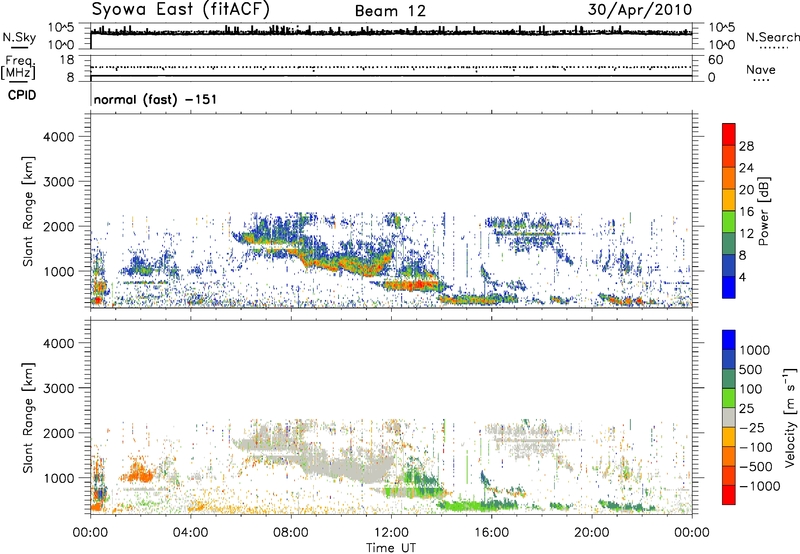This screenshot has height=554, width=800.
Task: Click the solid line sample under the N.Sky label
Action: click(19, 47)
